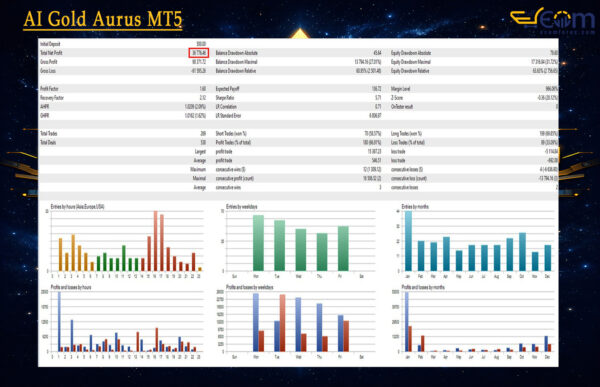This screenshot has height=387, width=600.
Task: Click 'consecutive loss (count)' label
Action: pos(409,178)
